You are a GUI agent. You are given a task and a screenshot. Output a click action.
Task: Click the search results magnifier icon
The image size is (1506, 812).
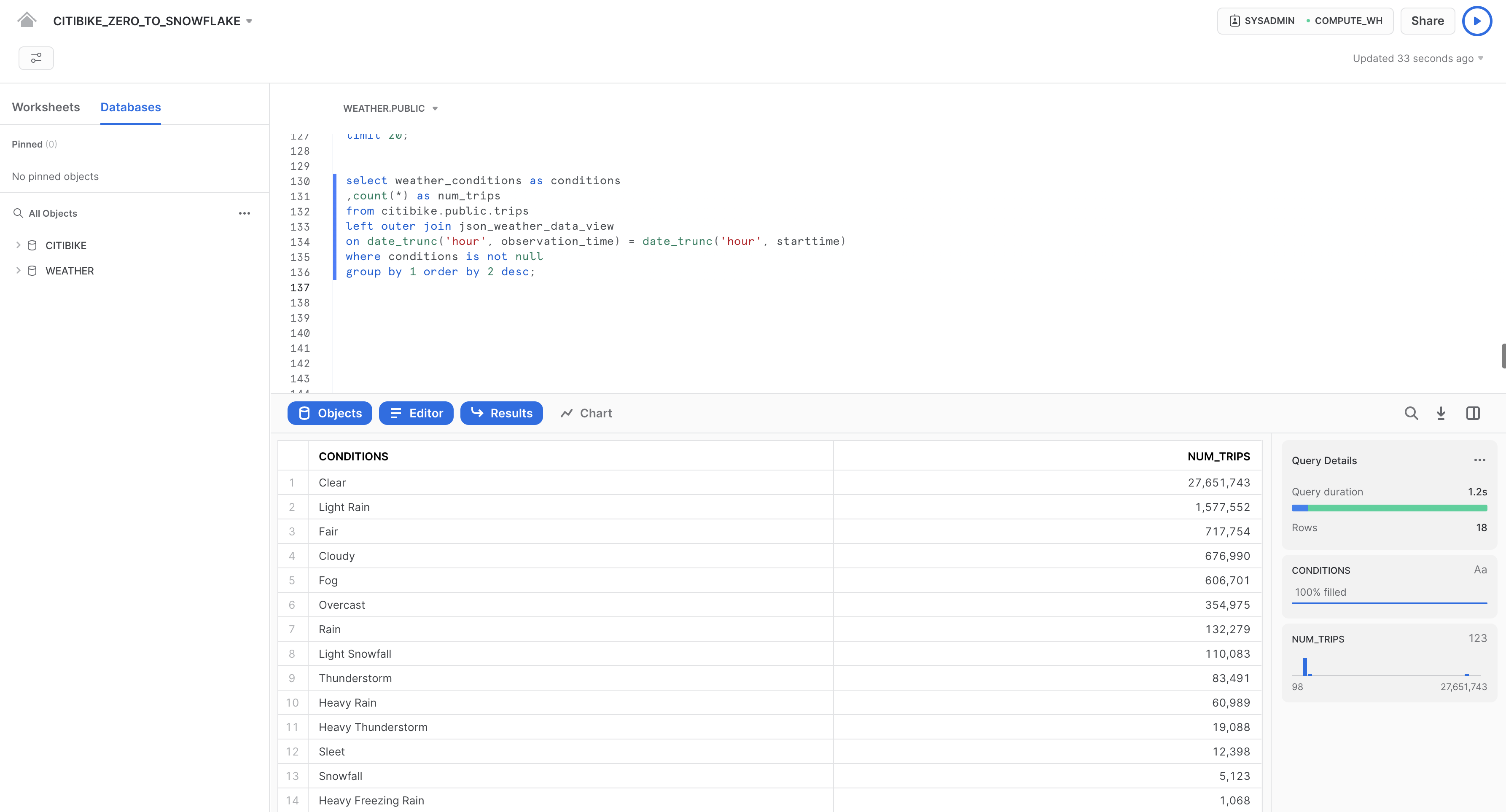[1411, 413]
